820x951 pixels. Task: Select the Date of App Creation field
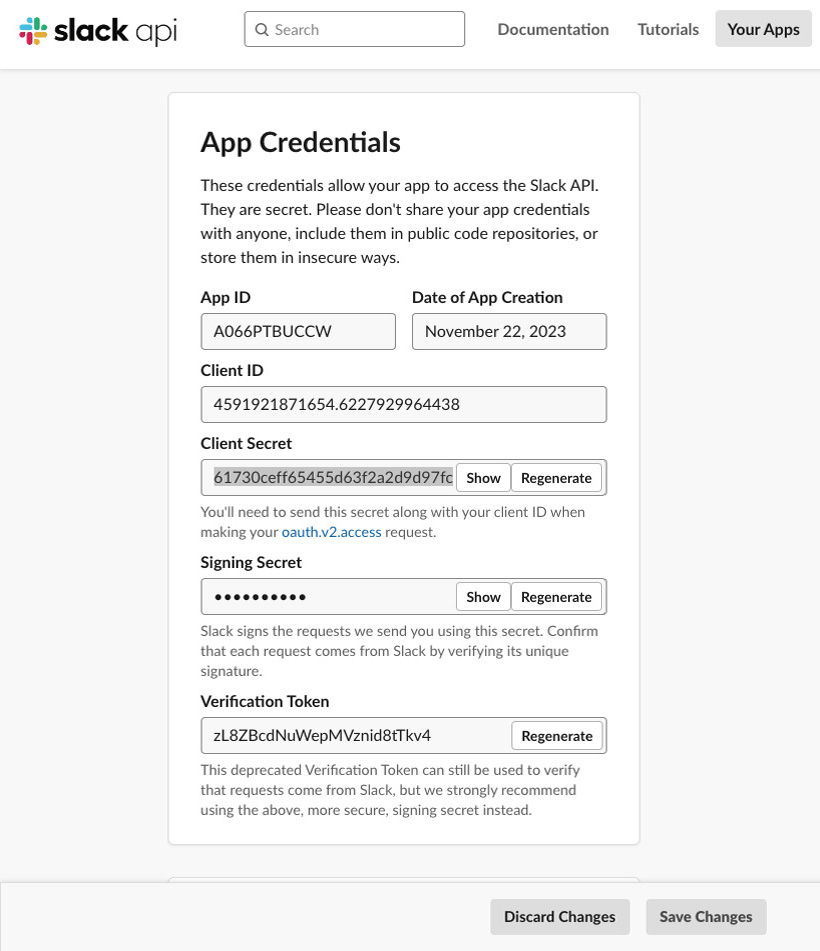pyautogui.click(x=509, y=331)
